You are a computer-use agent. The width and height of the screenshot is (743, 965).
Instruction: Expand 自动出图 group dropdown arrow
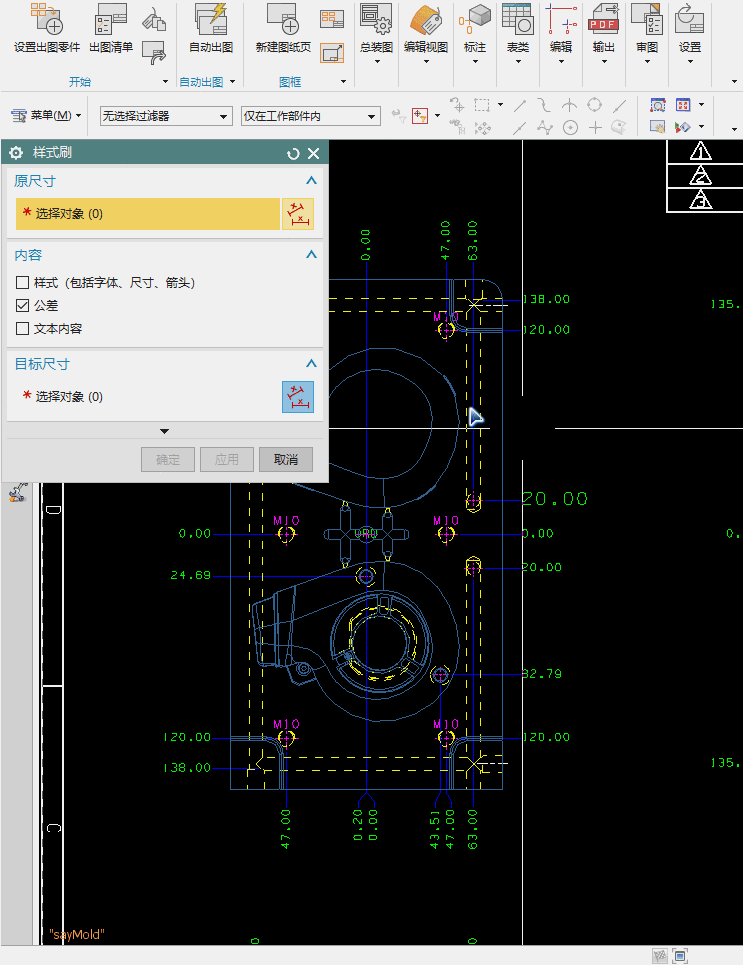(233, 82)
